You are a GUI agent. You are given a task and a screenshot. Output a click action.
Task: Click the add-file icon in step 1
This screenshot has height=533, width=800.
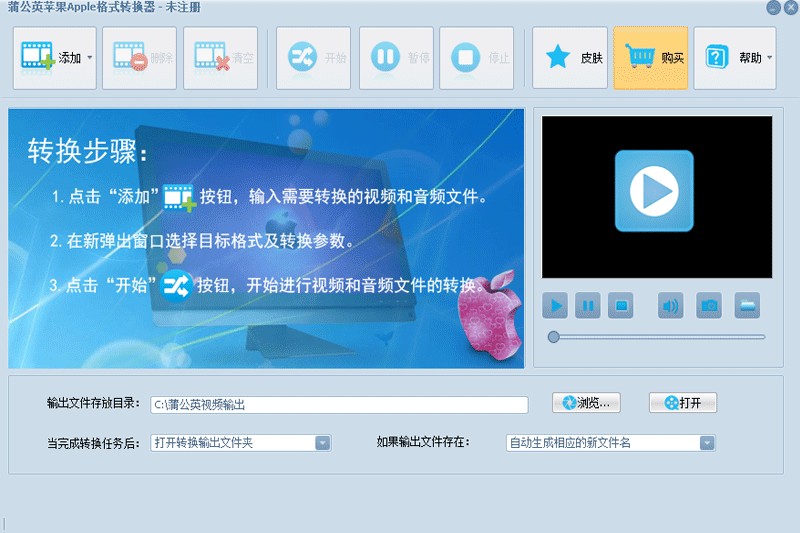coord(180,198)
